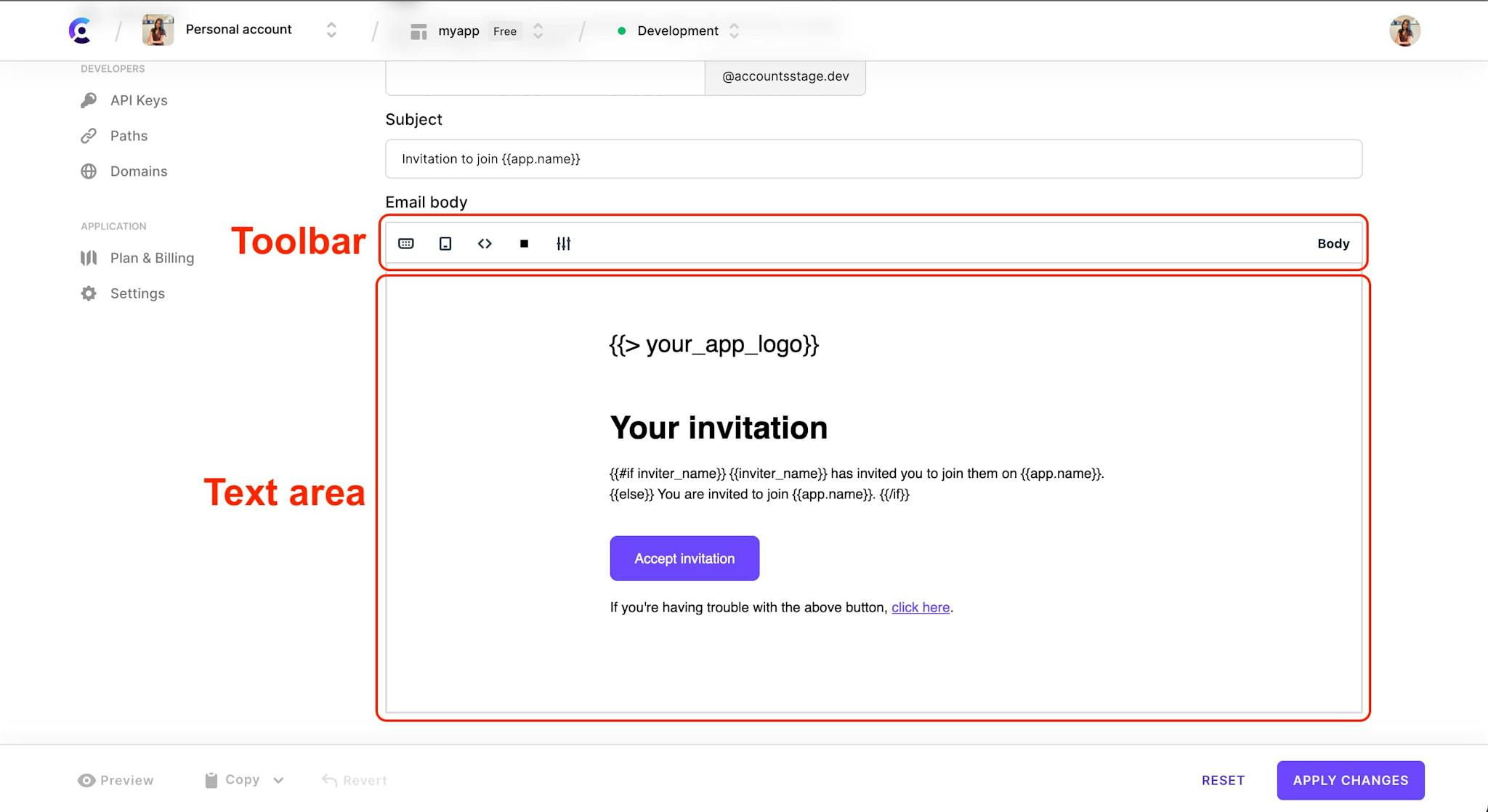Select the mobile preview toolbar icon
The height and width of the screenshot is (812, 1488).
445,243
